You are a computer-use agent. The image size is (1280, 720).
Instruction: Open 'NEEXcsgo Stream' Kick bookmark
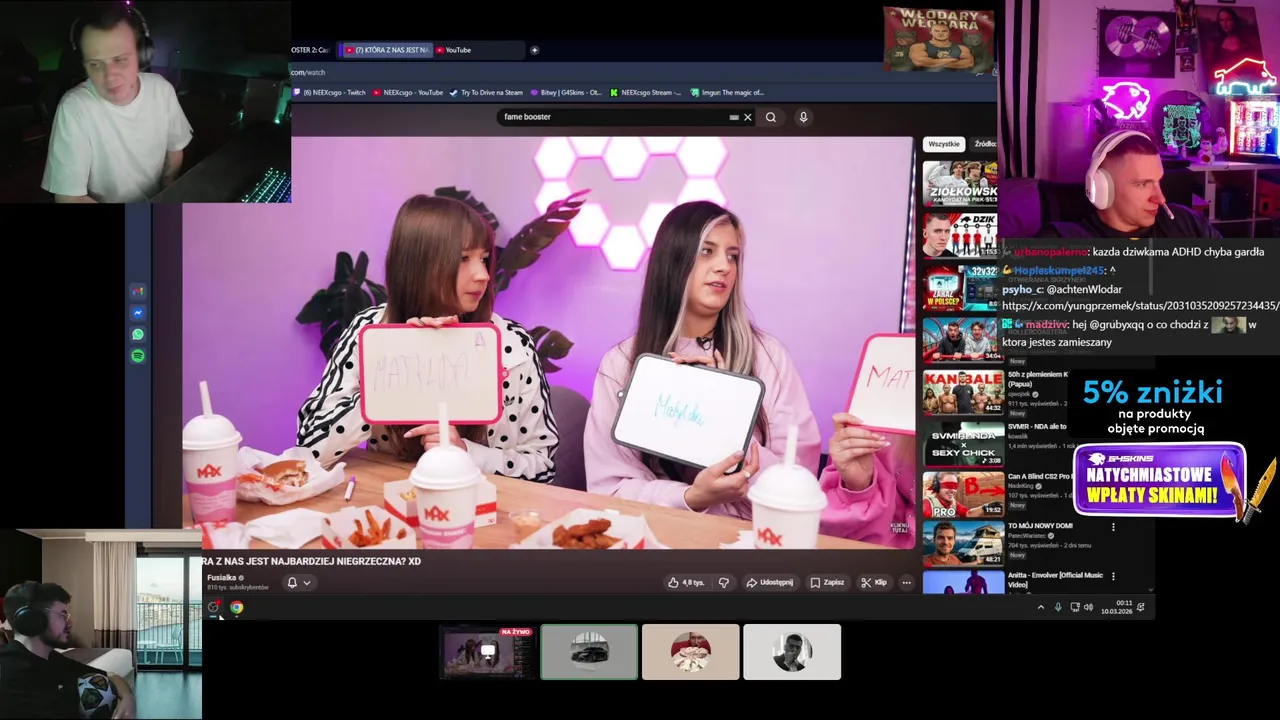click(645, 92)
